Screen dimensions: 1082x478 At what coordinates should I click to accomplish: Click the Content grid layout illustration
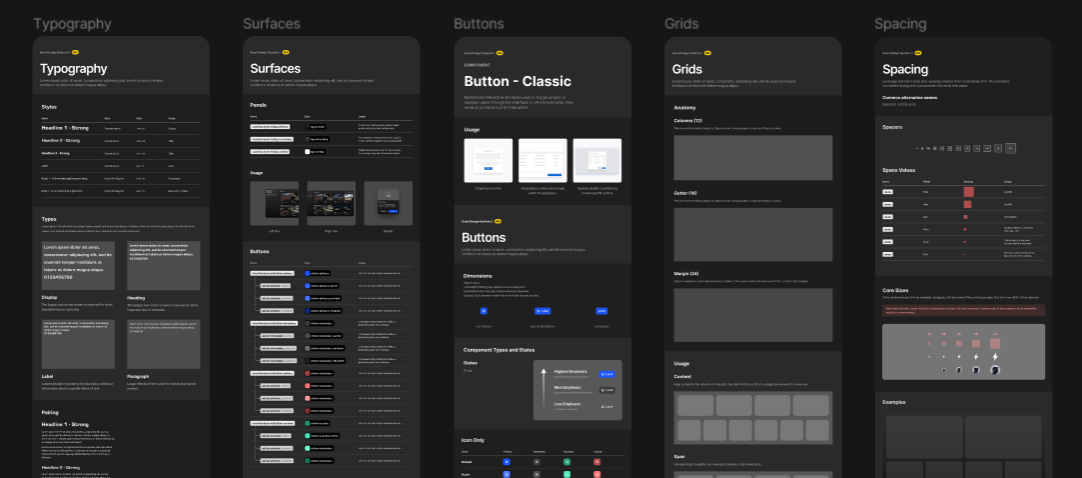[753, 417]
